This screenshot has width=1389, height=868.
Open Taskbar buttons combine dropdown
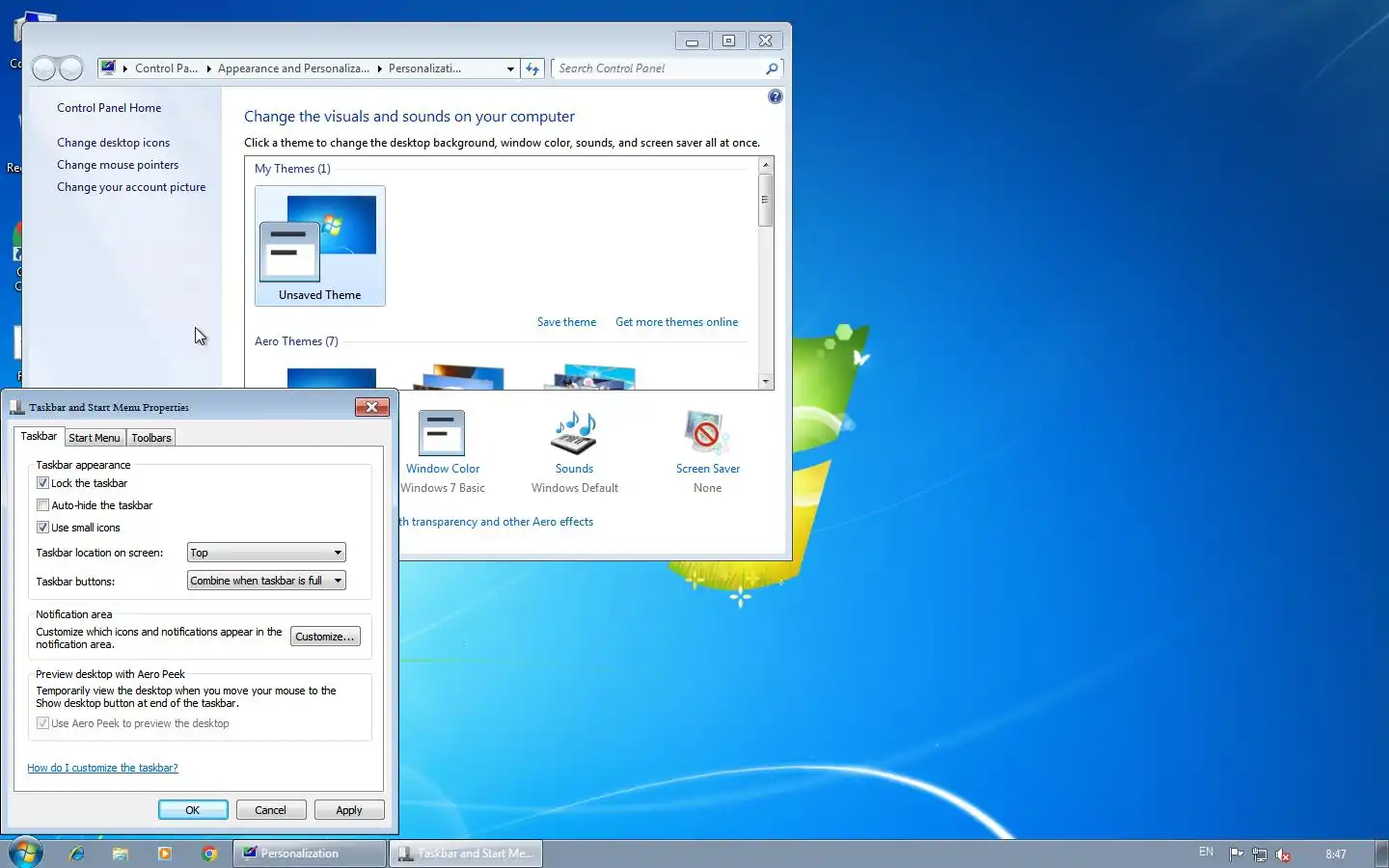[x=266, y=581]
